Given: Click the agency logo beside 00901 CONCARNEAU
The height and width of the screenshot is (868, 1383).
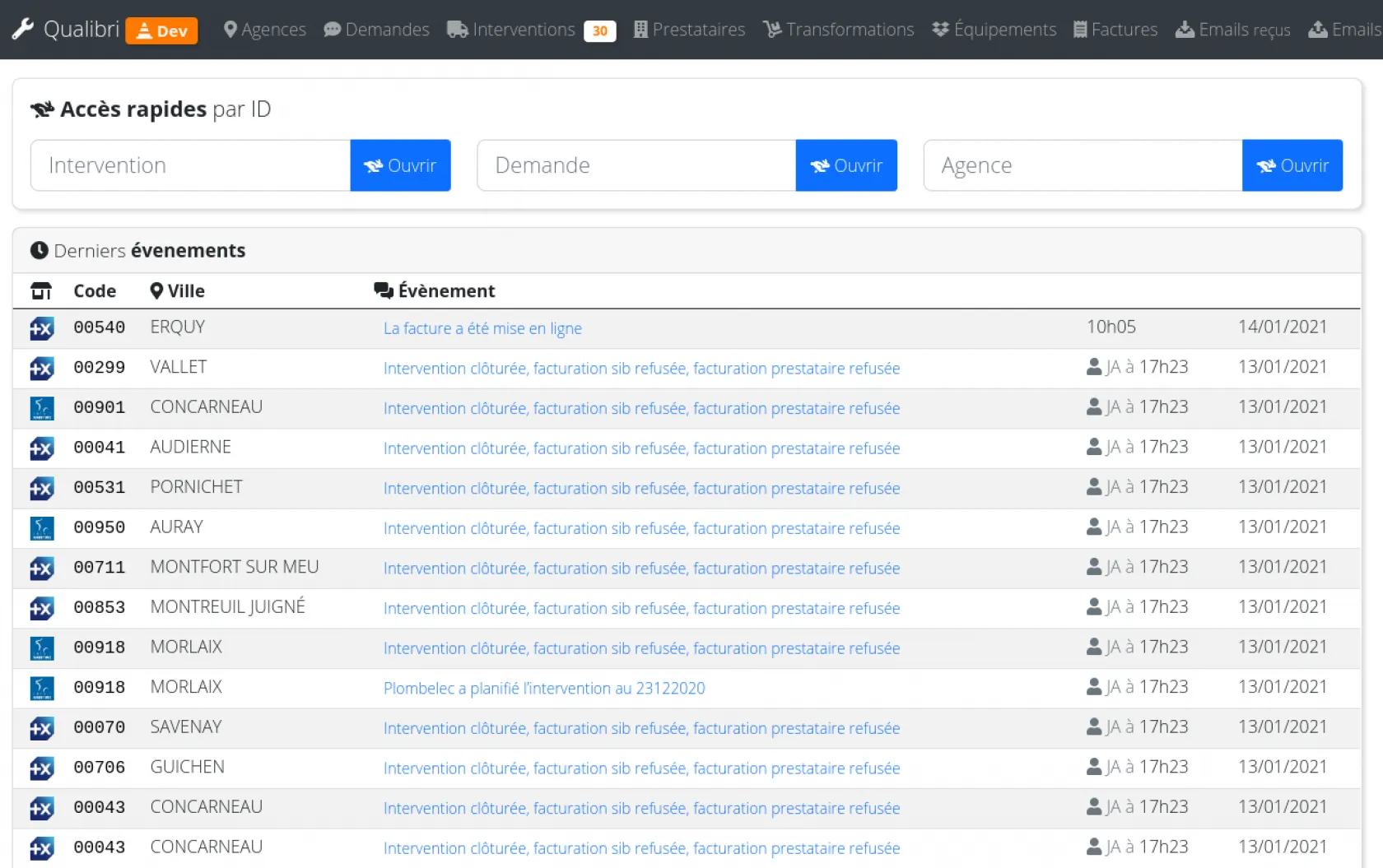Looking at the screenshot, I should click(x=41, y=408).
